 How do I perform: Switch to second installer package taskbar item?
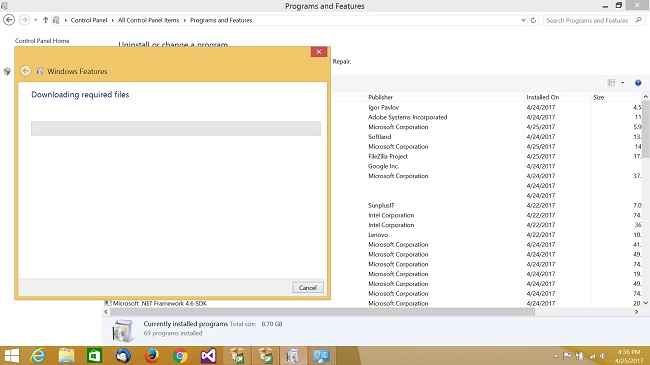click(x=265, y=356)
